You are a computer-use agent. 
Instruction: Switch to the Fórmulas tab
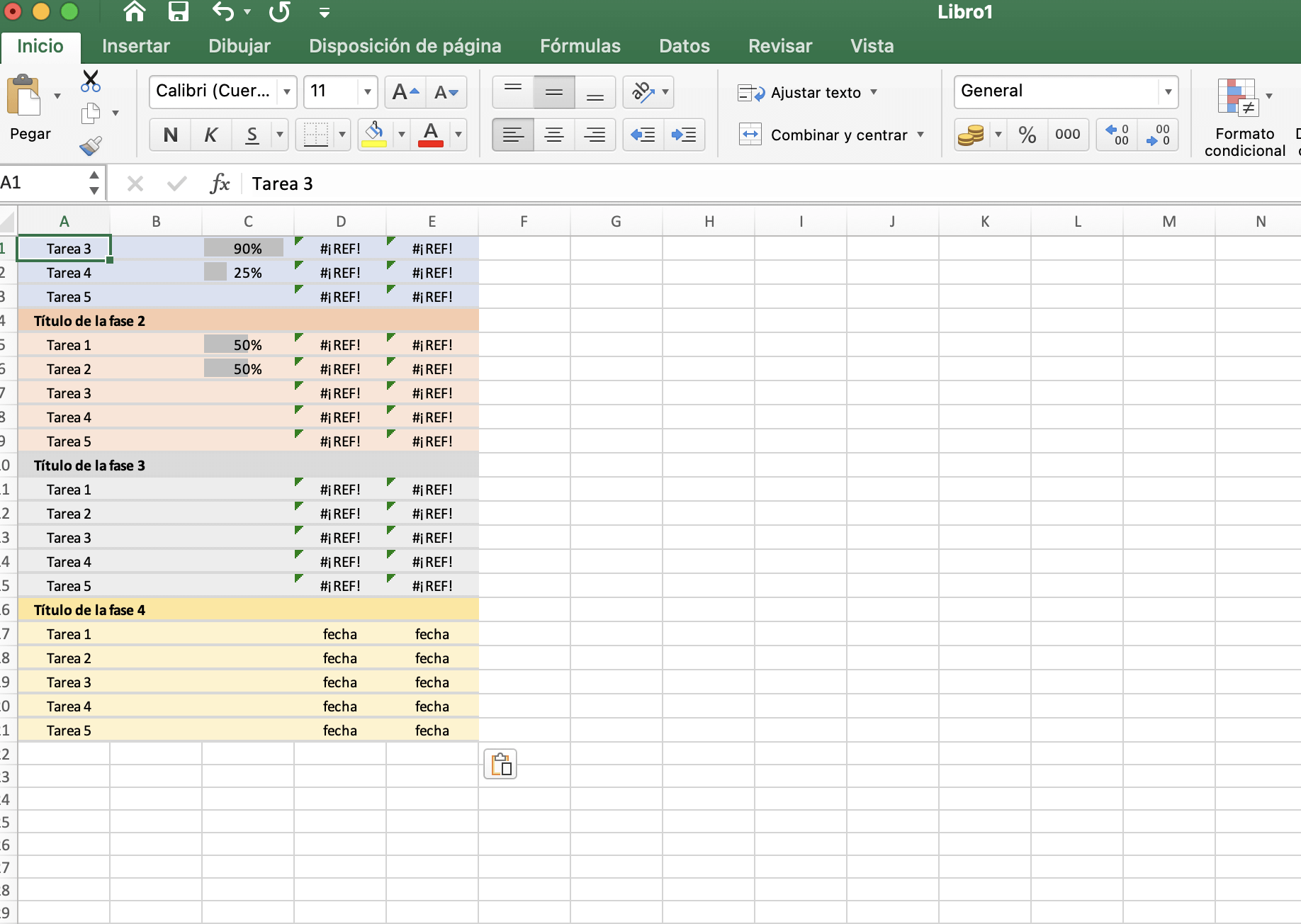580,46
